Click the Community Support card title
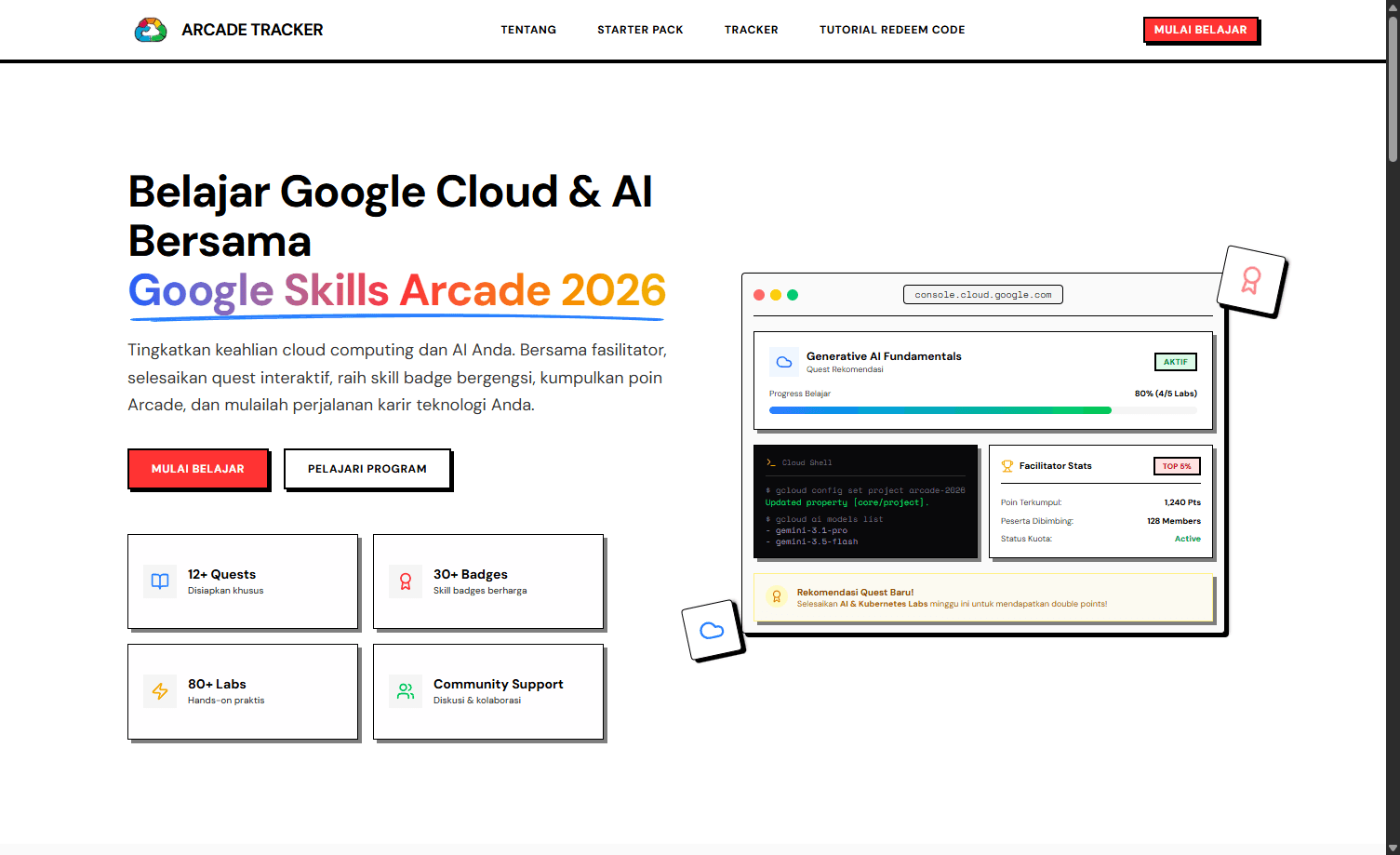This screenshot has width=1400, height=855. click(x=499, y=684)
